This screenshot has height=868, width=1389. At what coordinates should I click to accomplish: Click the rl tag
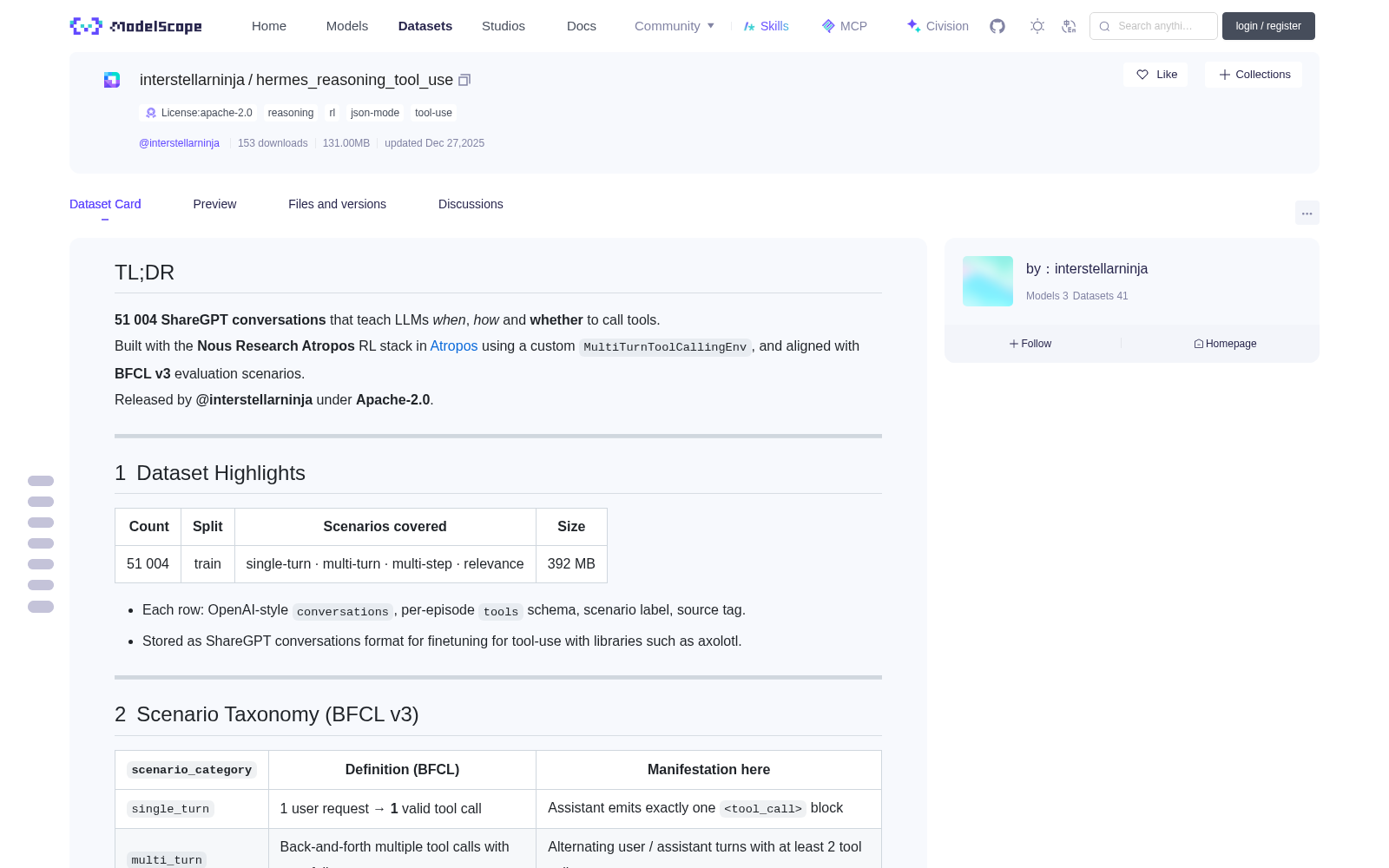click(332, 113)
